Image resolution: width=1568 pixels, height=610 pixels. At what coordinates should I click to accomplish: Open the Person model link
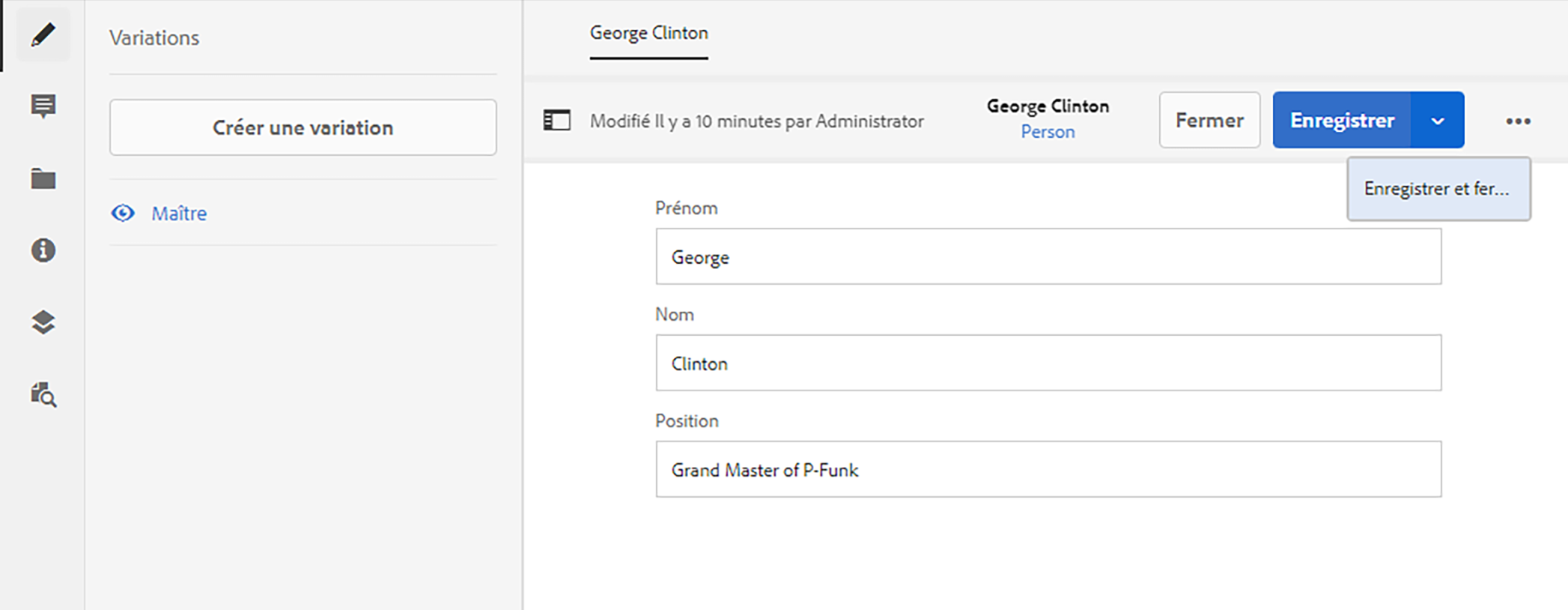[x=1048, y=132]
